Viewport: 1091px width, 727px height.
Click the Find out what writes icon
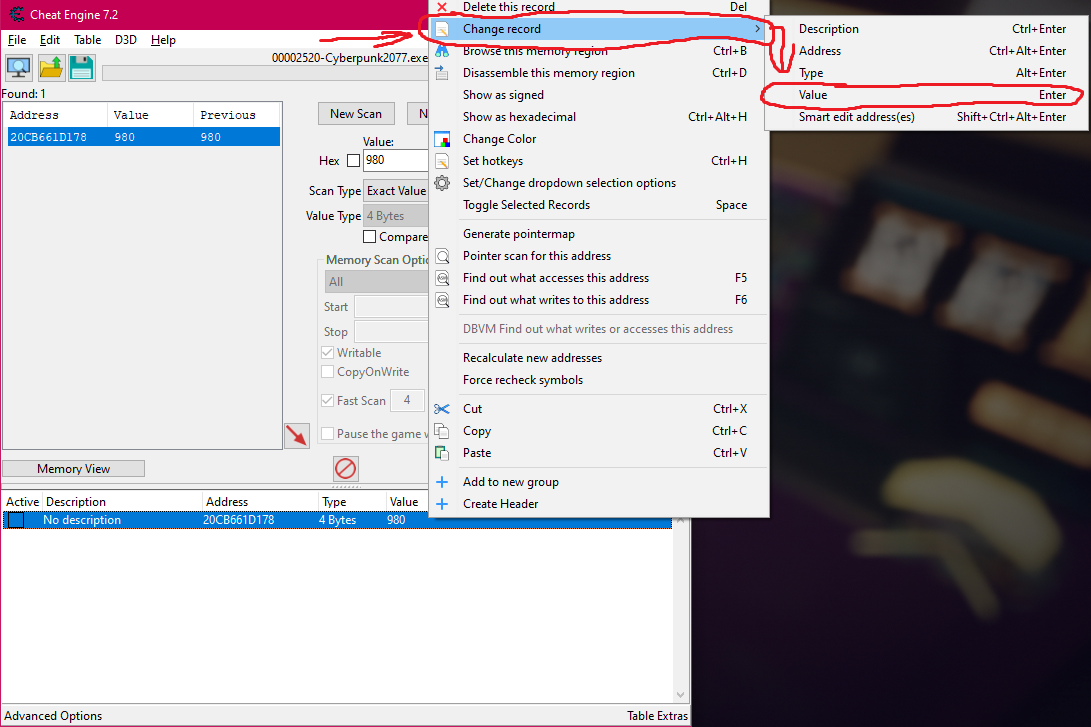(x=442, y=300)
